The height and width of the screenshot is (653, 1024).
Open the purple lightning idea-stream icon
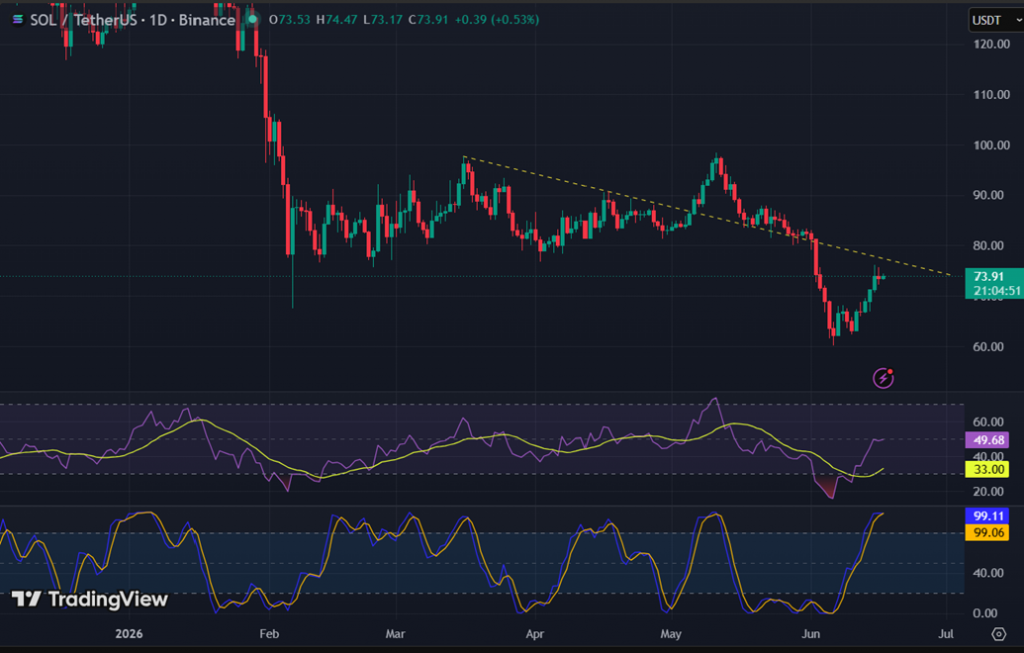tap(883, 377)
